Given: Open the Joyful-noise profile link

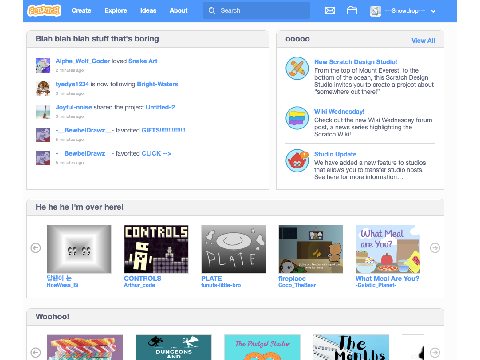Looking at the screenshot, I should click(x=74, y=107).
